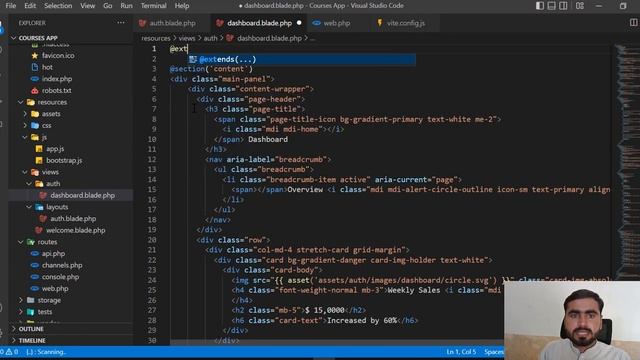Click Spaces indentation status item

tap(493, 352)
